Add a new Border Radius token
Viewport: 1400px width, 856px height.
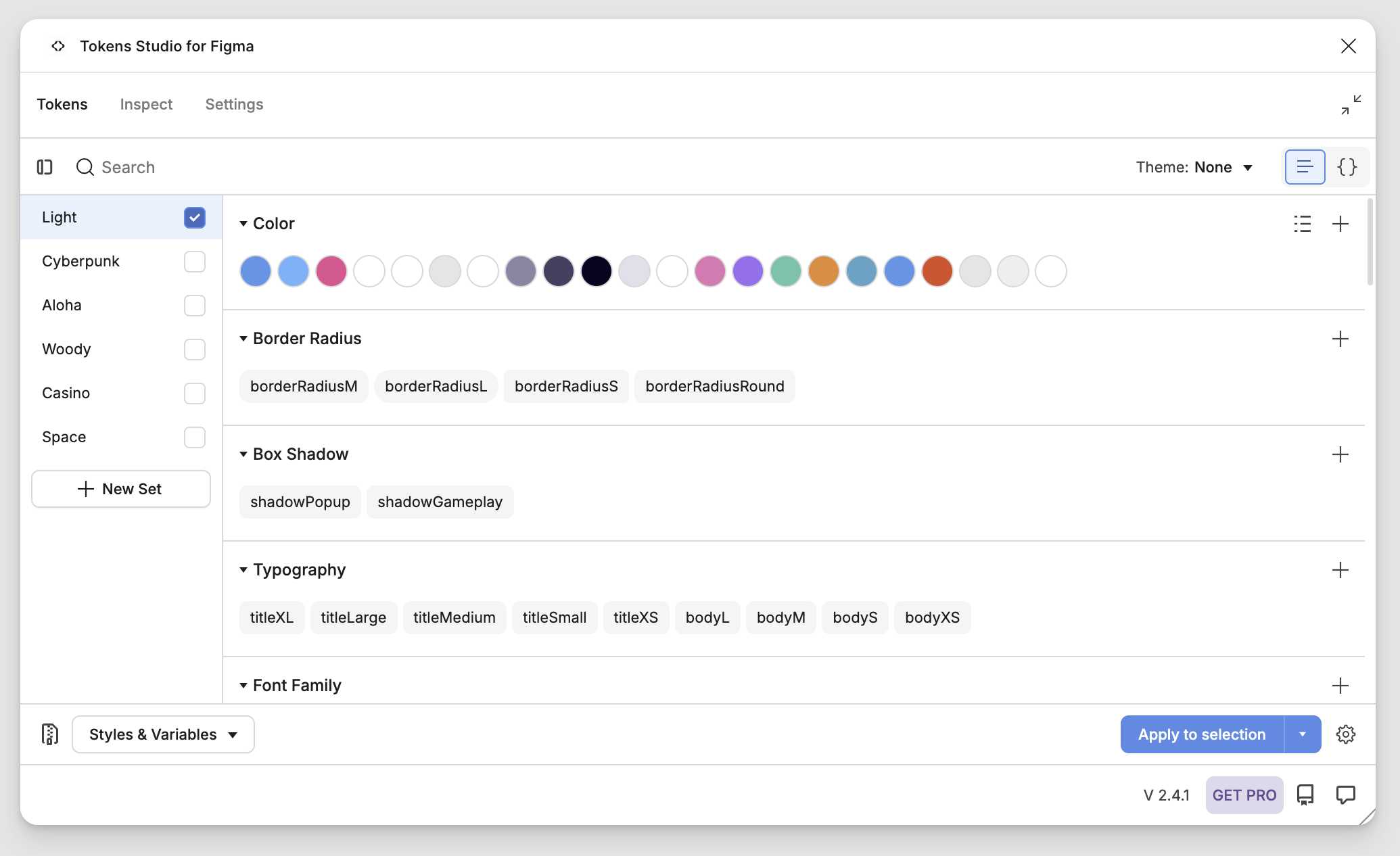click(1340, 339)
